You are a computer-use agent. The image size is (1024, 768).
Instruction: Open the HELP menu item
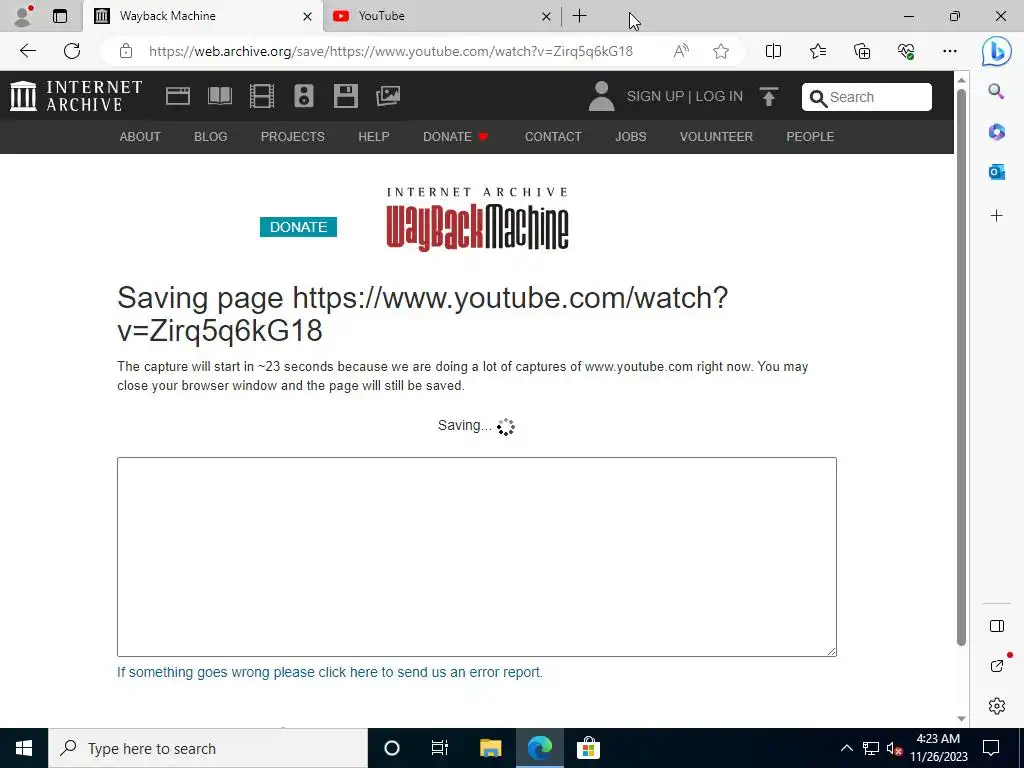tap(374, 136)
